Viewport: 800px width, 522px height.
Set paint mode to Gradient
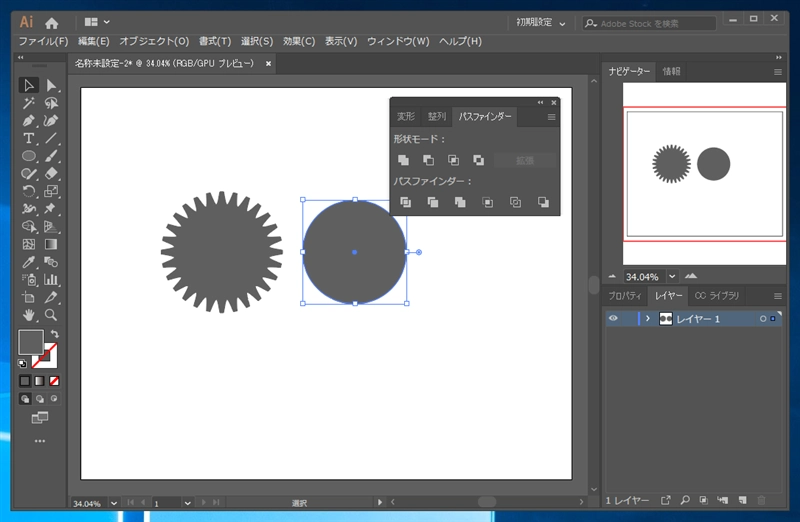(x=39, y=381)
